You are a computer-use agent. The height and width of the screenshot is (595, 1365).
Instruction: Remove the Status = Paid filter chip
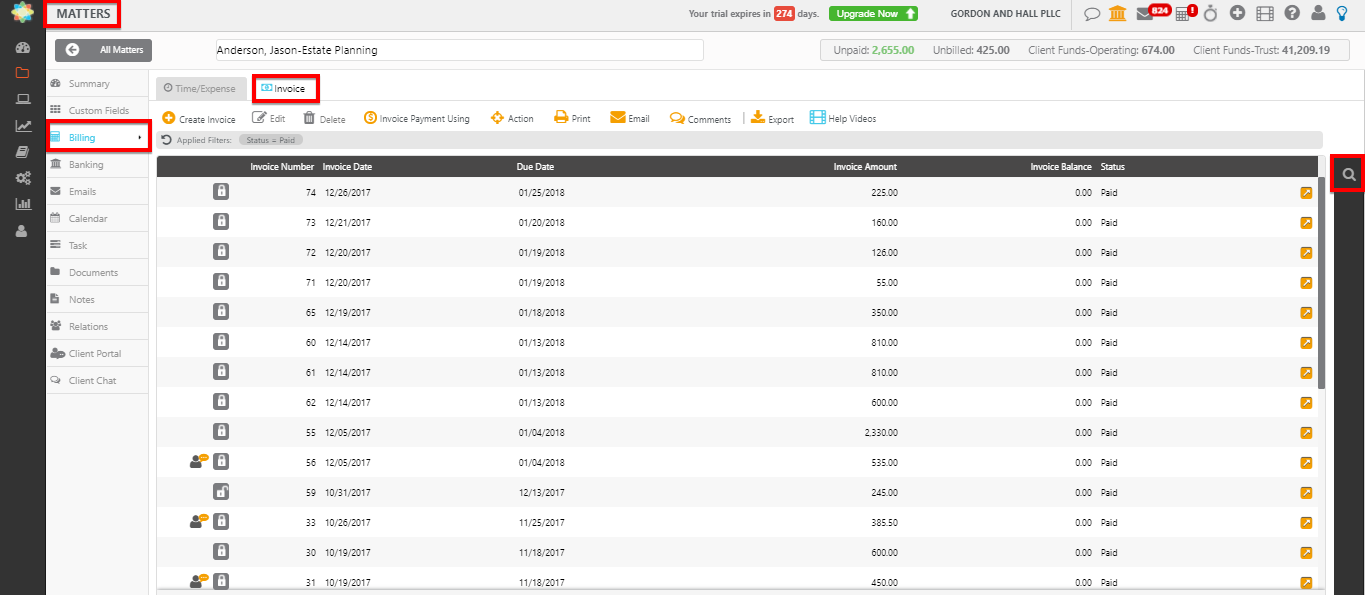coord(271,140)
